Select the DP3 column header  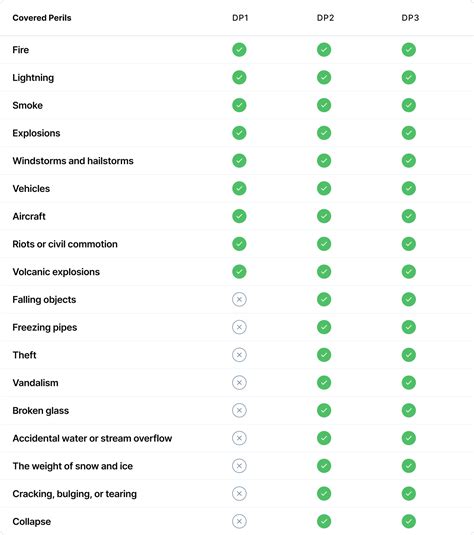[x=410, y=18]
